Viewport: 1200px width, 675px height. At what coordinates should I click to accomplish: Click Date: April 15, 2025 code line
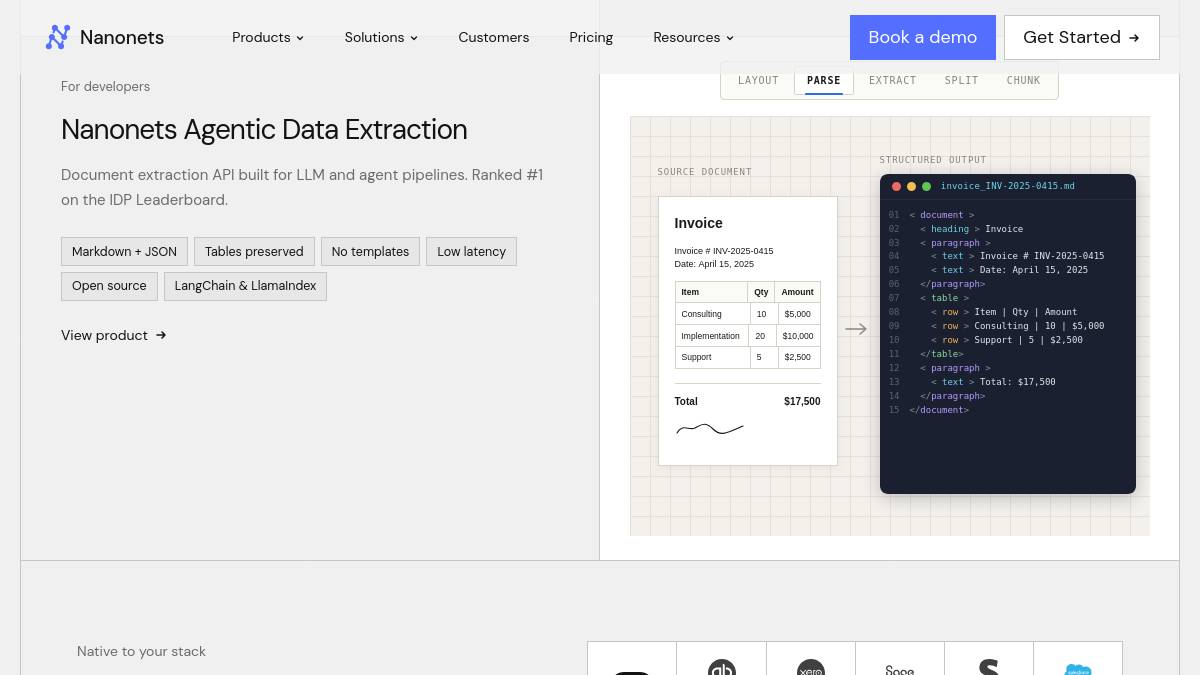point(1009,270)
